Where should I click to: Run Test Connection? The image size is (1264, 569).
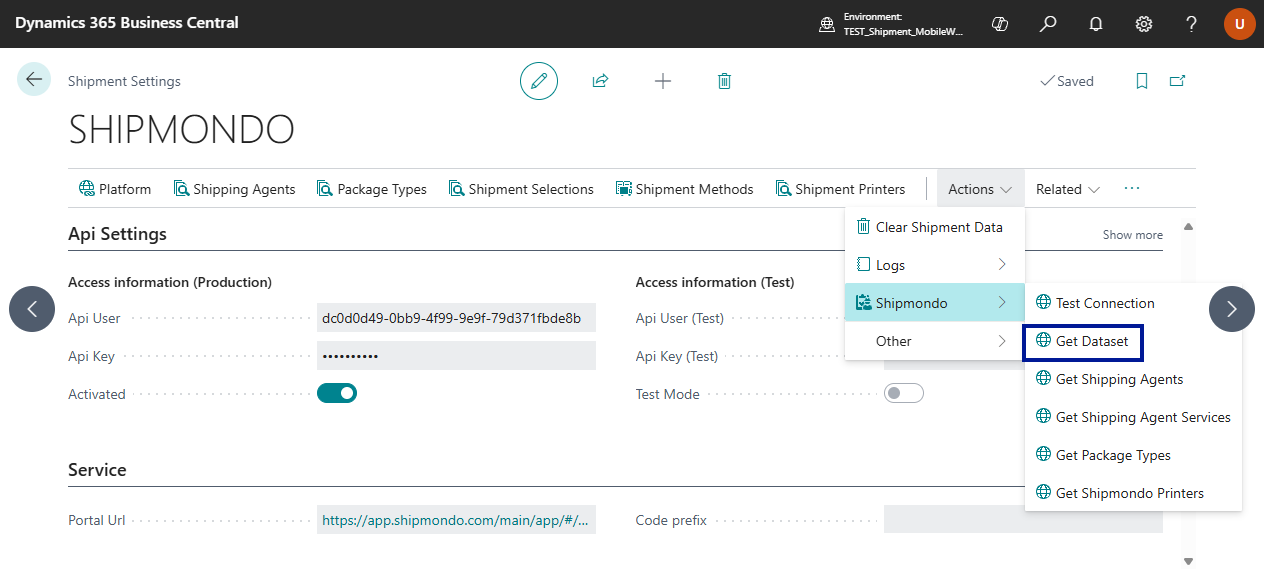[1133, 303]
